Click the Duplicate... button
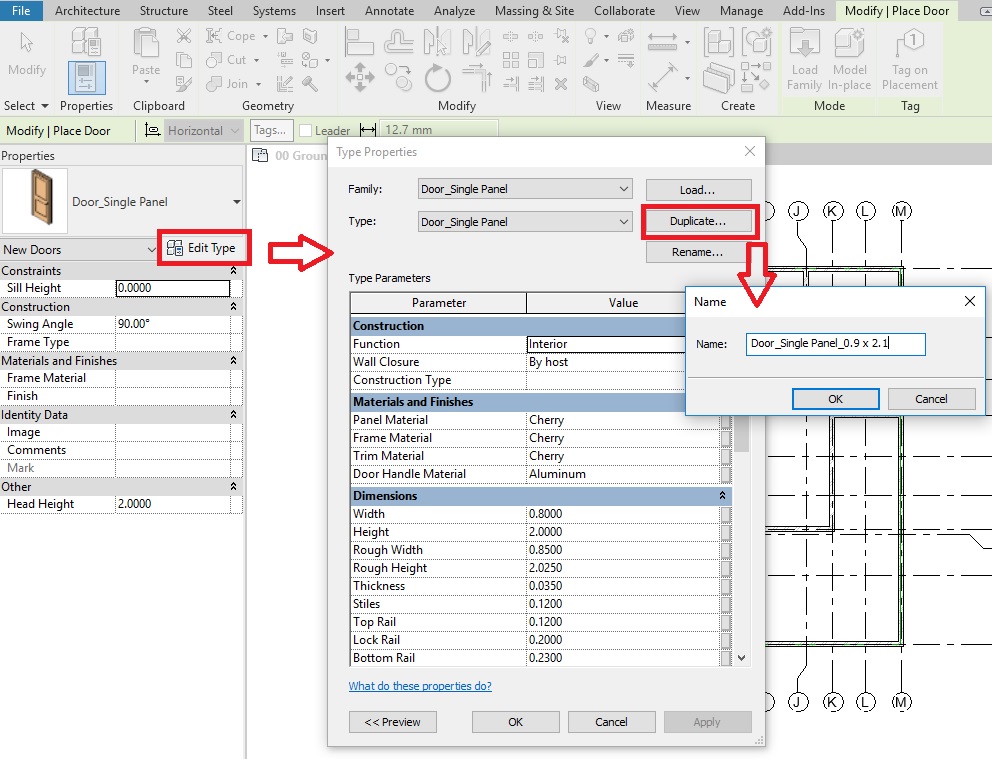Screen dimensions: 992x759 click(x=697, y=221)
